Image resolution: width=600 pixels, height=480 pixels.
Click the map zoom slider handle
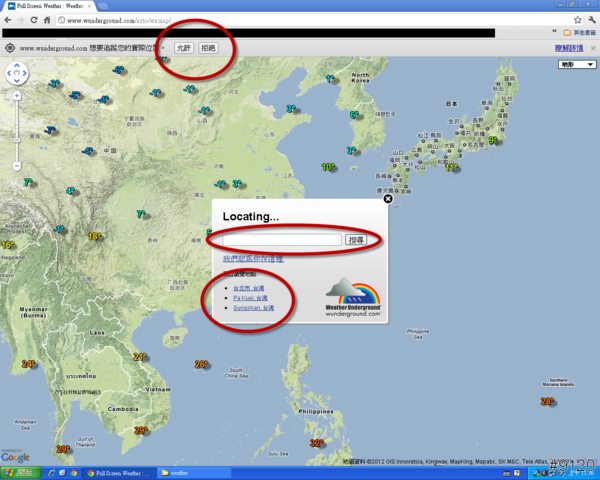coord(16,140)
